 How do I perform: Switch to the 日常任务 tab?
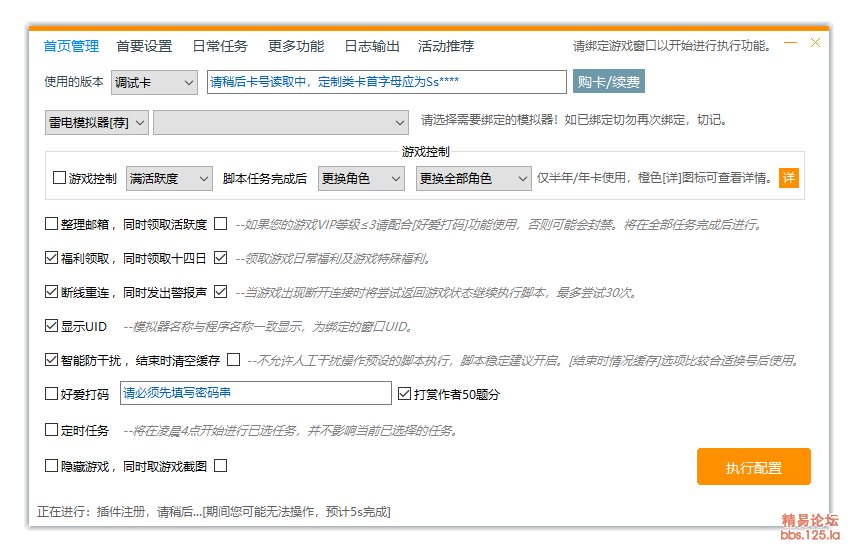click(x=219, y=46)
